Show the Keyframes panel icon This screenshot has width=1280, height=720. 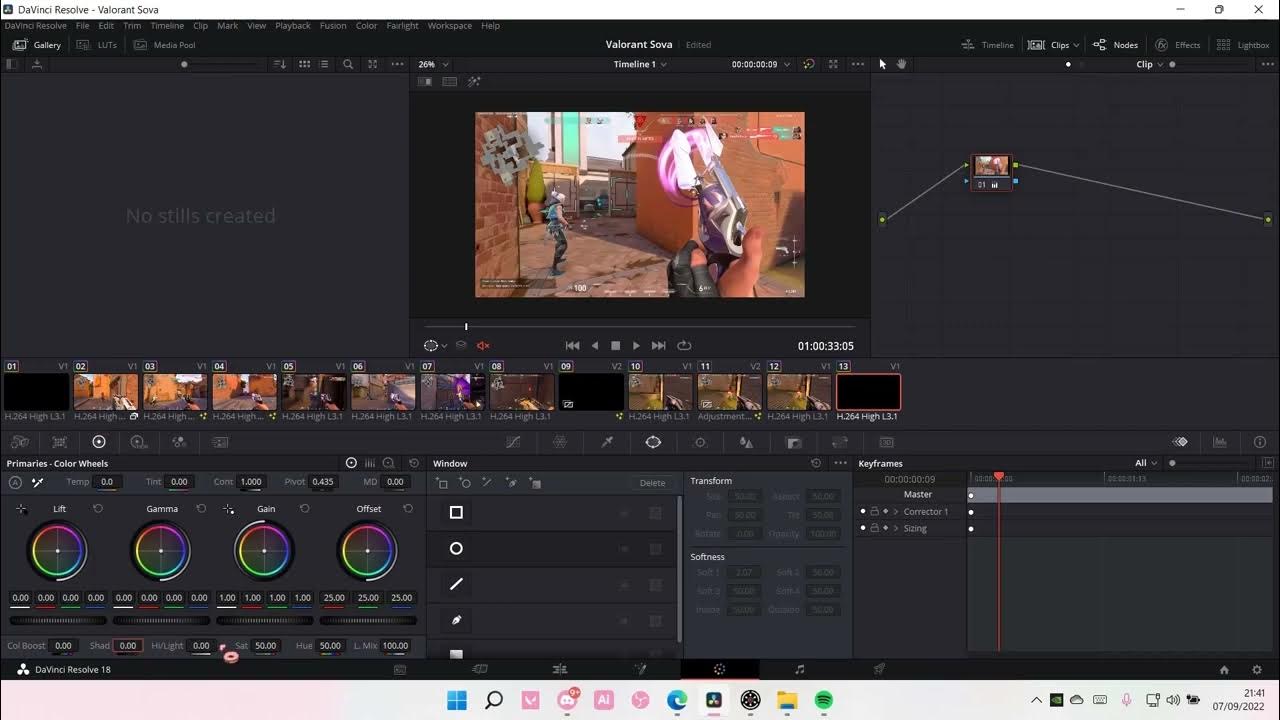[1180, 442]
